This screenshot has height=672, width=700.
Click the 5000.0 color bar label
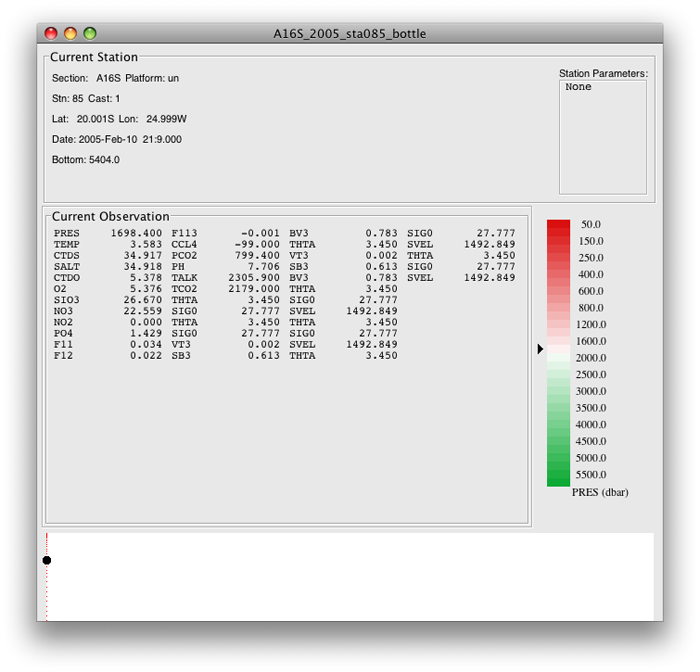click(591, 458)
